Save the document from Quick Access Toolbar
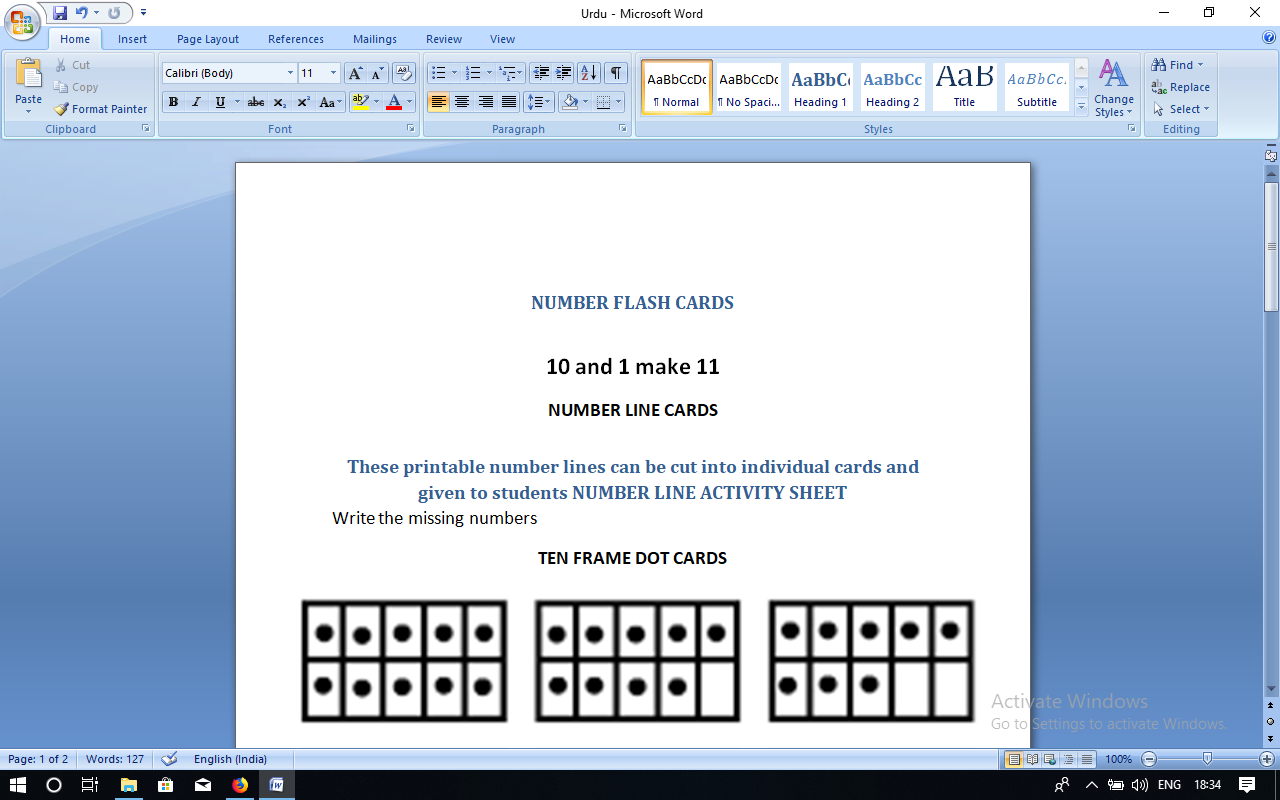The width and height of the screenshot is (1280, 800). point(60,13)
